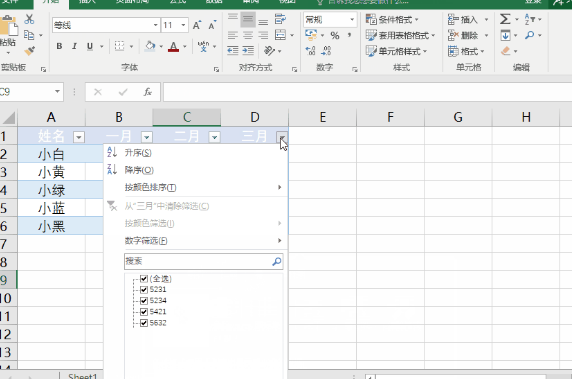Increase indent in alignment group
The height and width of the screenshot is (379, 572).
248,50
